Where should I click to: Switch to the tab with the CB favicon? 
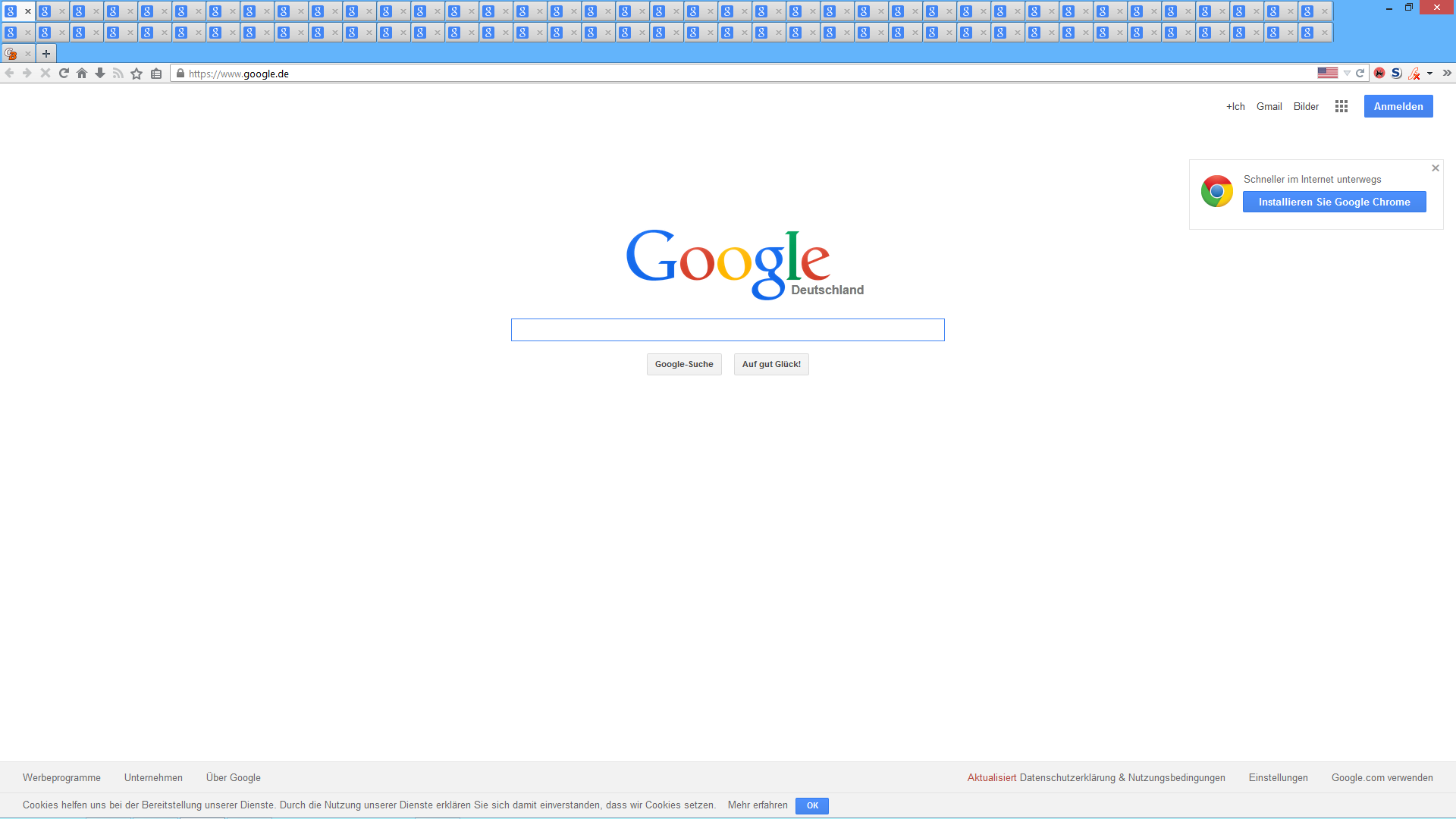point(11,54)
